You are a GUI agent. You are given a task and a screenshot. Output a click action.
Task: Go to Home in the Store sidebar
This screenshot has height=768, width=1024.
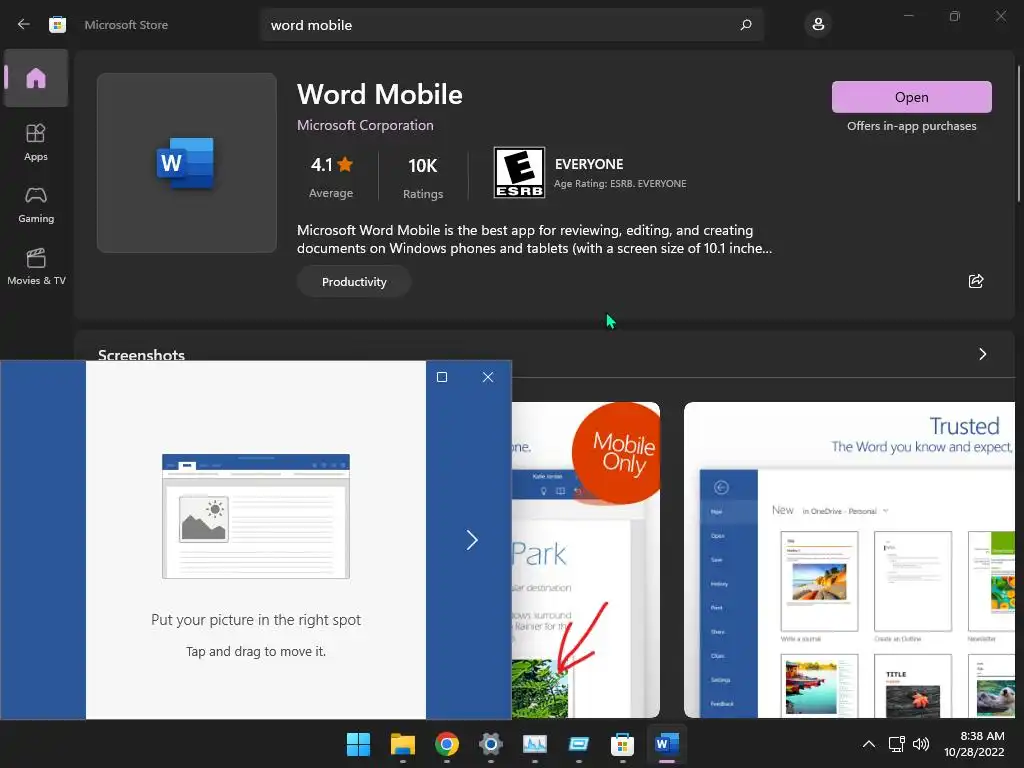[x=36, y=78]
